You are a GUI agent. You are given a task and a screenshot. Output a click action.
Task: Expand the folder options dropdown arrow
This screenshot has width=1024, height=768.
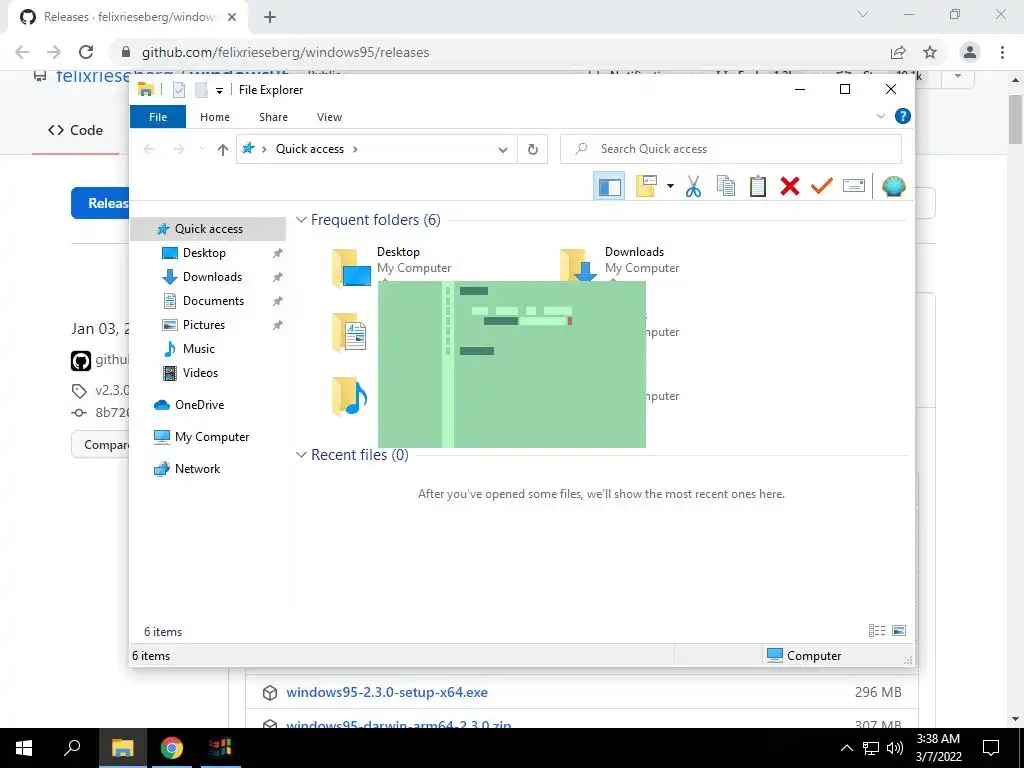click(x=670, y=187)
